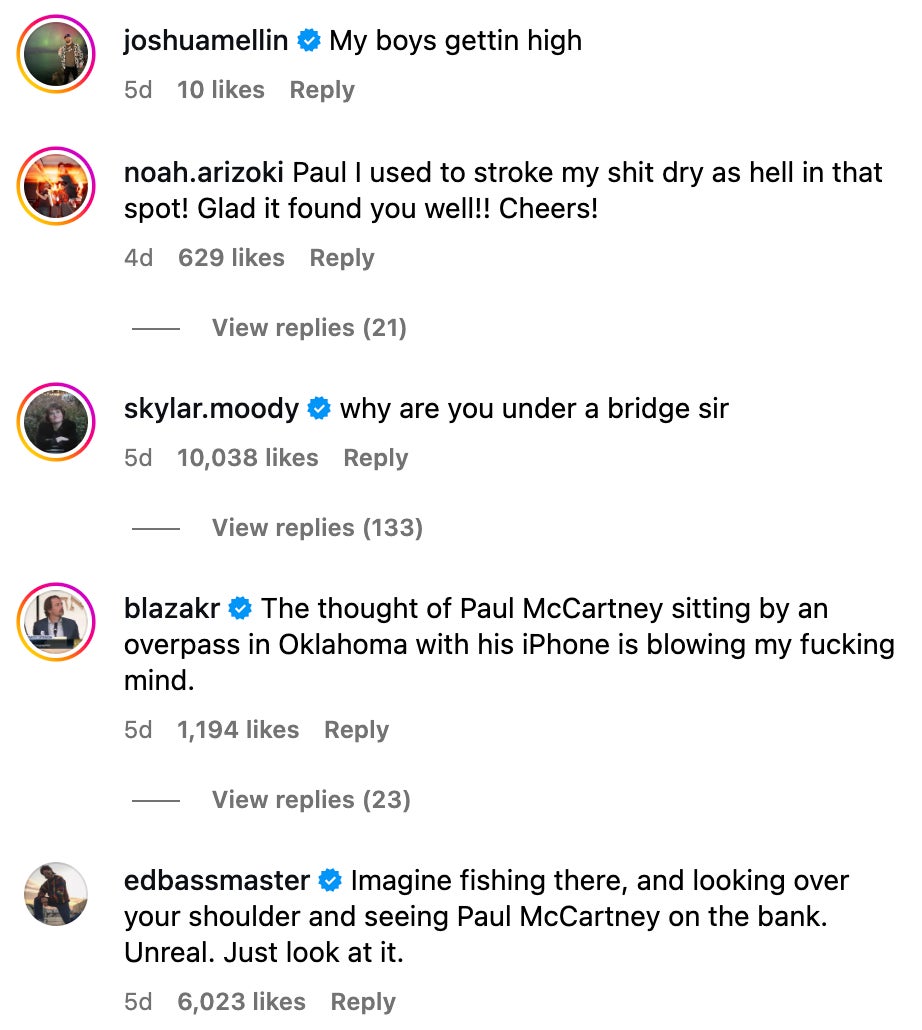Open edbassmaster's profile picture

[x=56, y=894]
